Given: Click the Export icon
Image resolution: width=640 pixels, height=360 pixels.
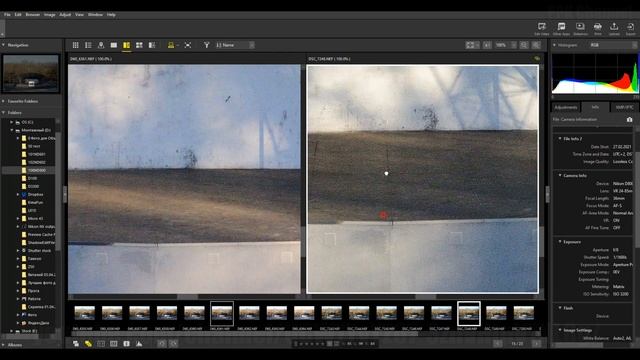Looking at the screenshot, I should tap(631, 29).
